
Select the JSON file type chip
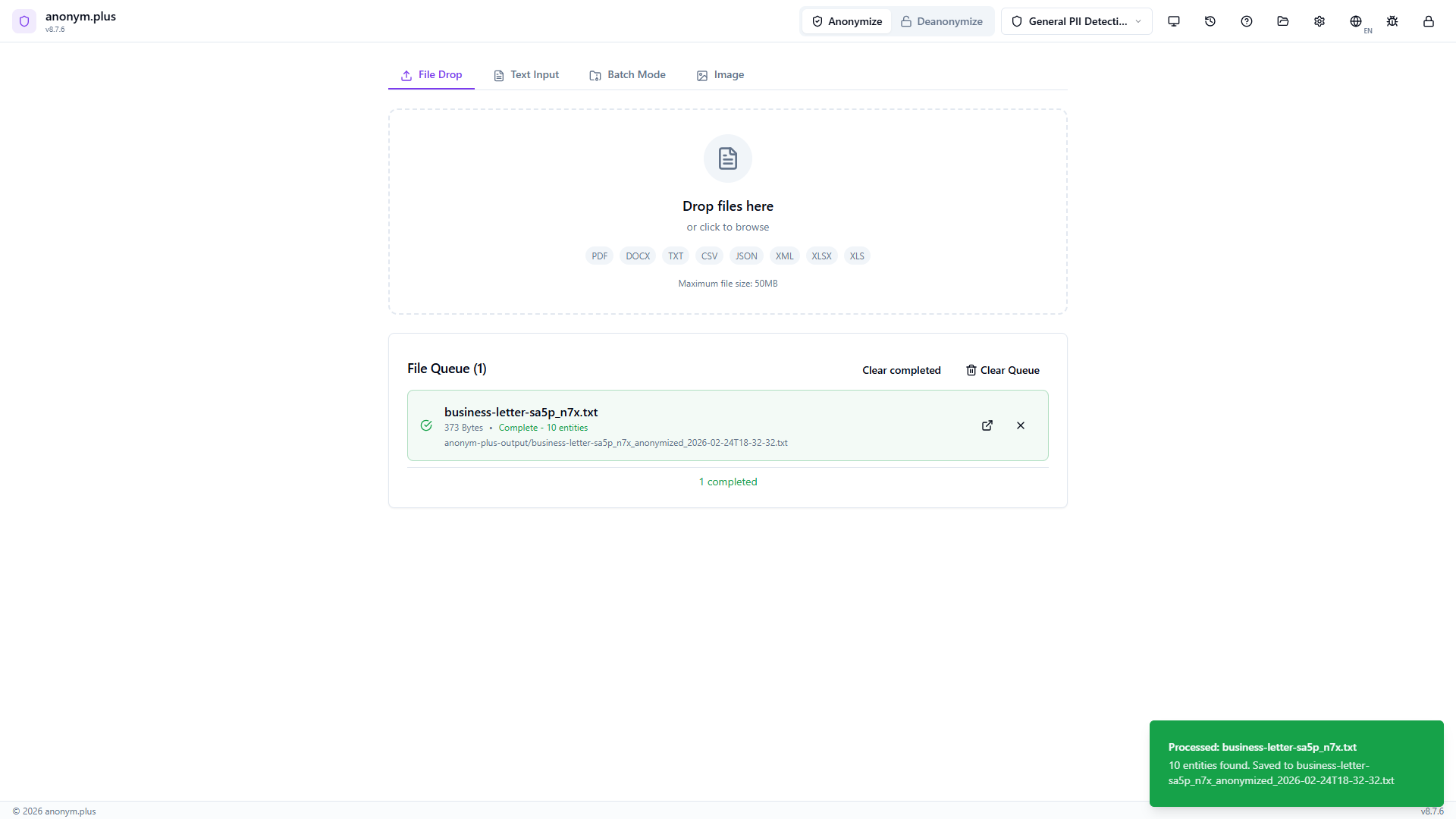[x=746, y=256]
